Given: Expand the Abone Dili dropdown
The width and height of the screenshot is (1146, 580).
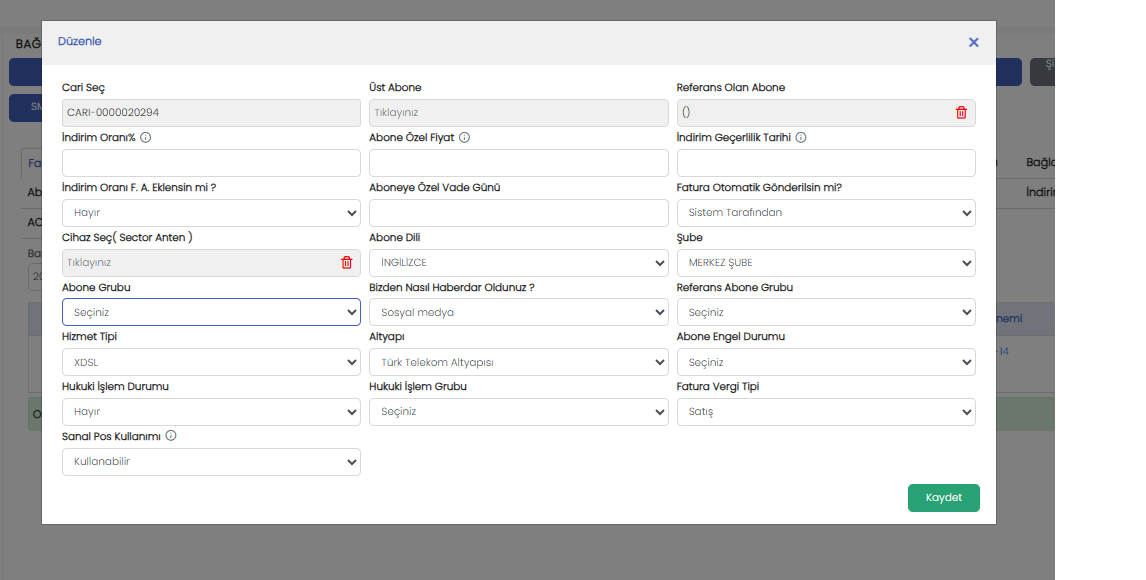Looking at the screenshot, I should tap(518, 263).
